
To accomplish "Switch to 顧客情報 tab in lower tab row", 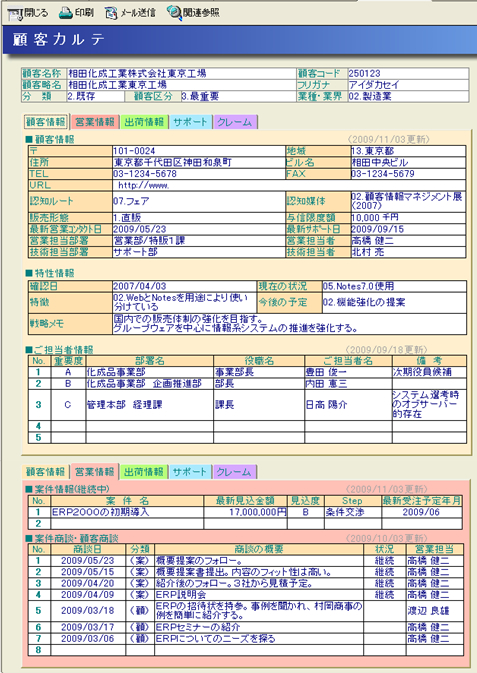I will (x=45, y=472).
